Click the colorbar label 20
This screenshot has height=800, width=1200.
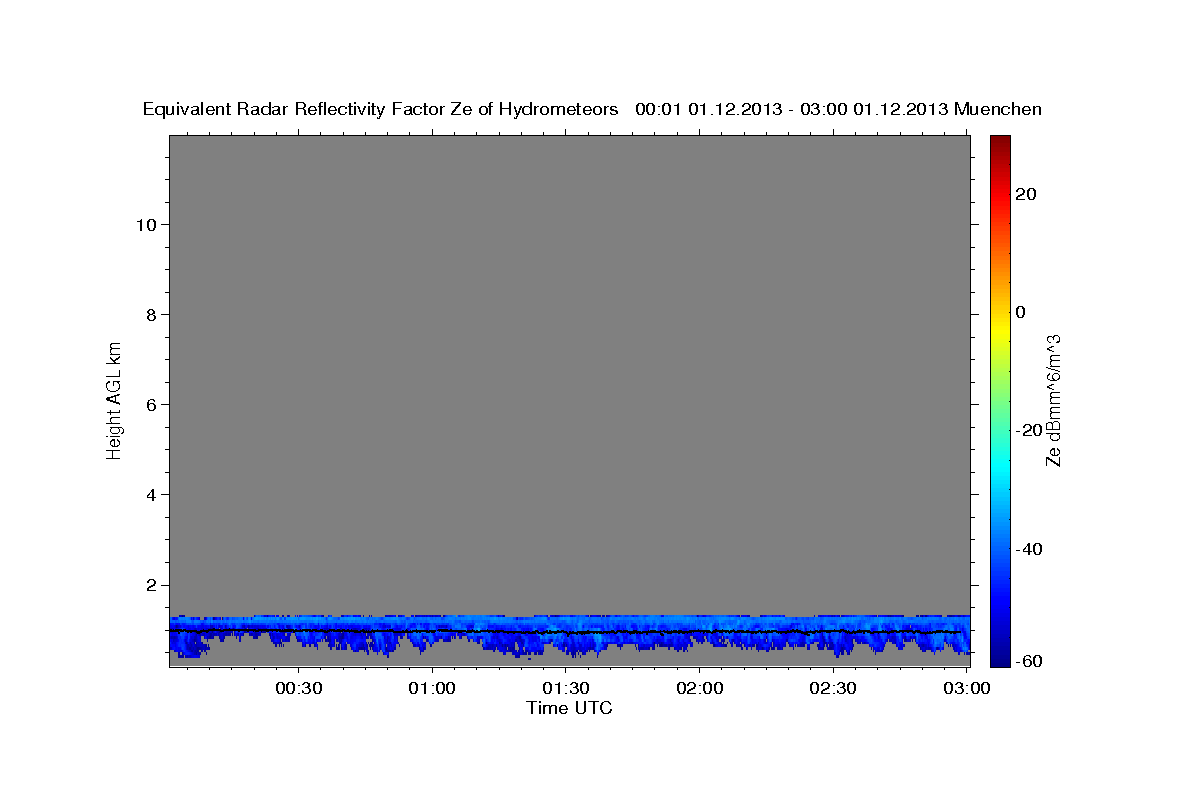(1026, 194)
